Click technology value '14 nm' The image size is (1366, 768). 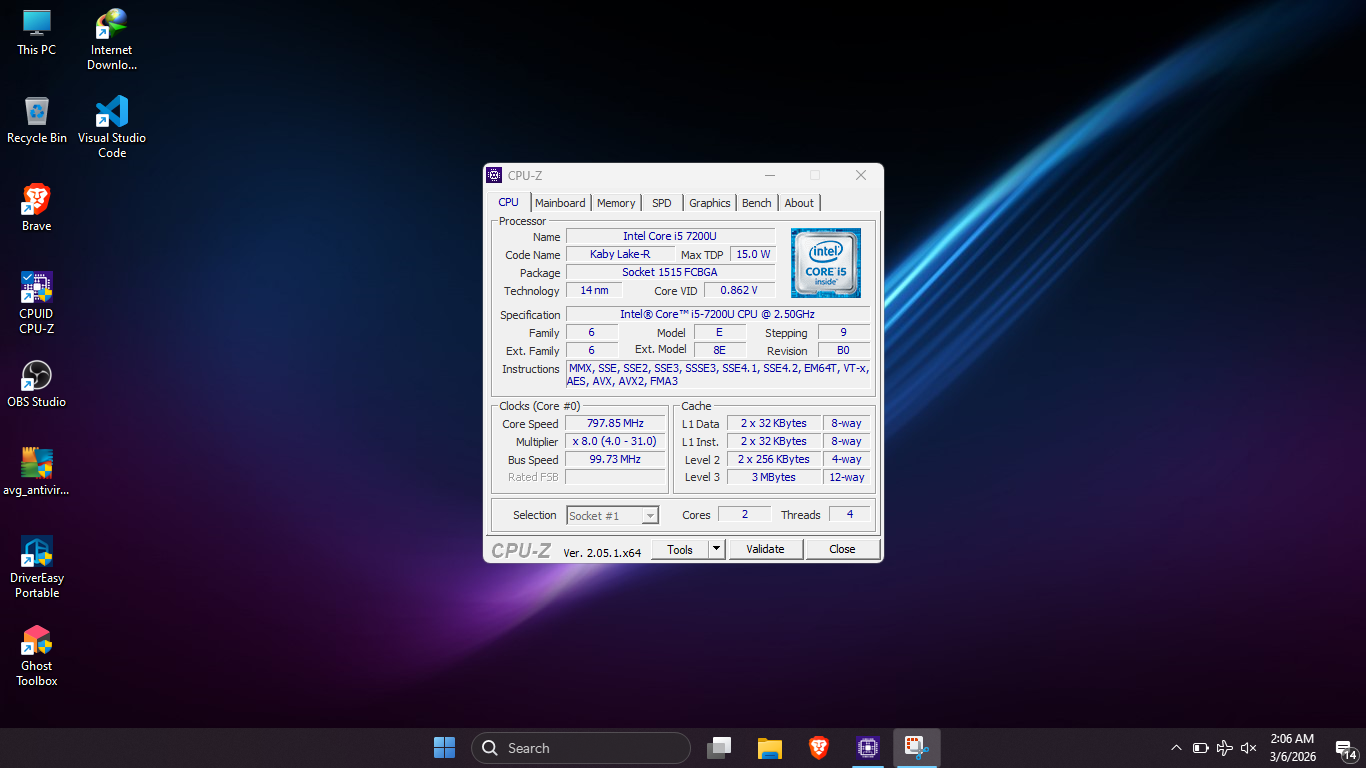pos(594,290)
